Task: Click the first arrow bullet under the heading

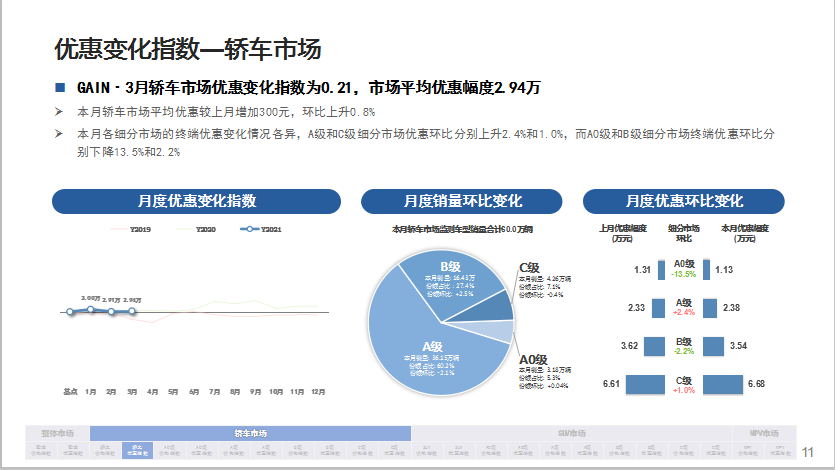Action: [59, 111]
